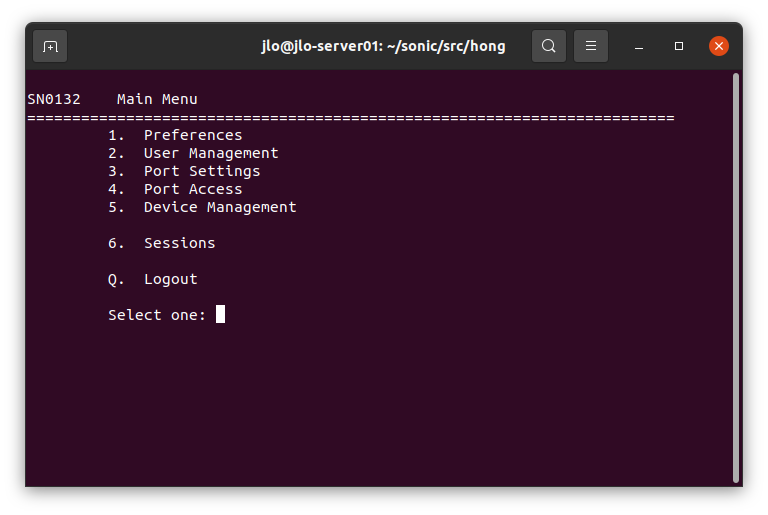Close the terminal with the red button
Image resolution: width=768 pixels, height=515 pixels.
[719, 46]
